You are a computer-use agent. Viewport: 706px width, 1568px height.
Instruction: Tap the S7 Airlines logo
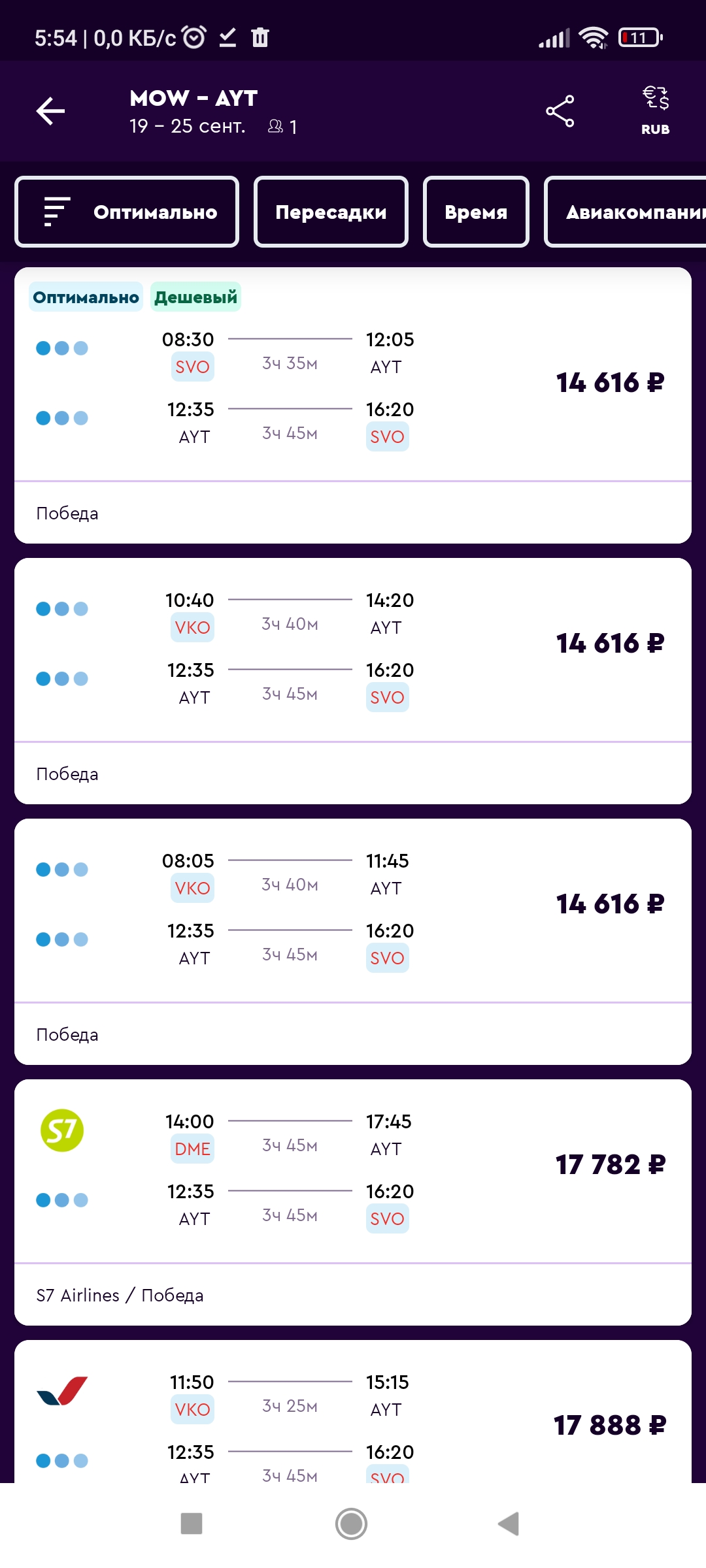coord(62,1130)
